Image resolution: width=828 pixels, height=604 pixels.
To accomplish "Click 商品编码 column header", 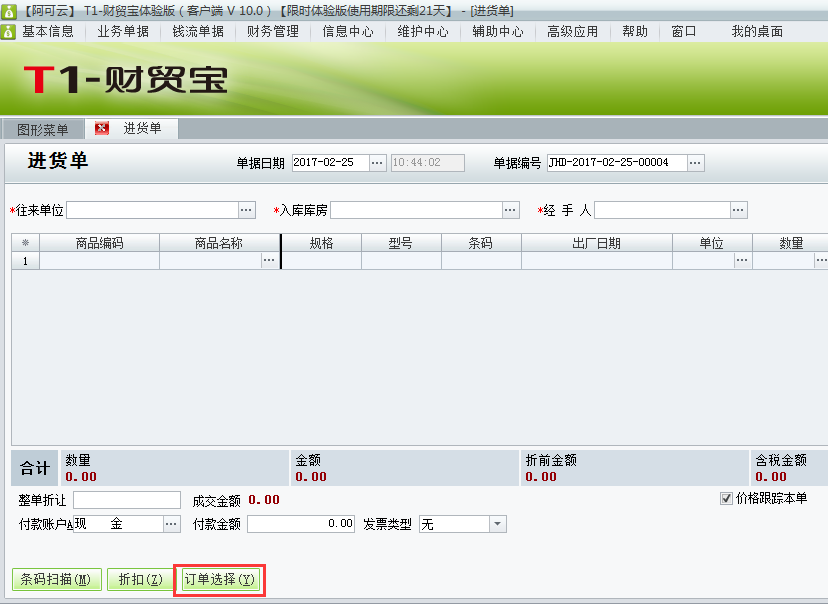I will pyautogui.click(x=99, y=243).
